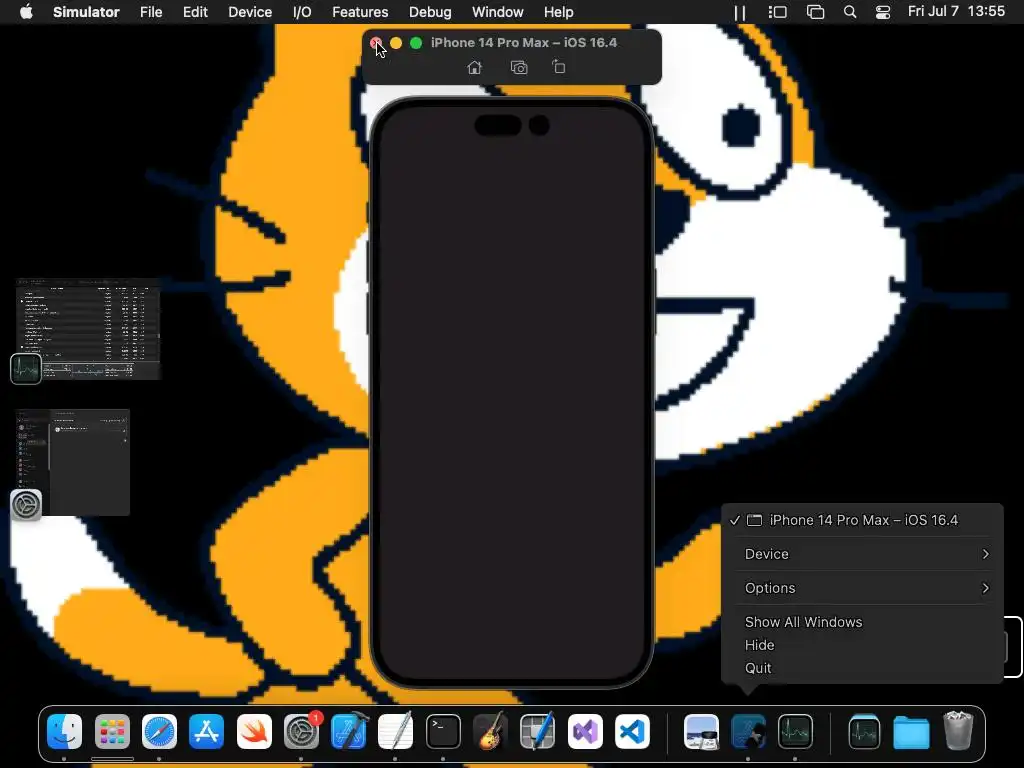Open the minimized Activity Monitor window in Dock
Image resolution: width=1024 pixels, height=768 pixels.
[864, 731]
